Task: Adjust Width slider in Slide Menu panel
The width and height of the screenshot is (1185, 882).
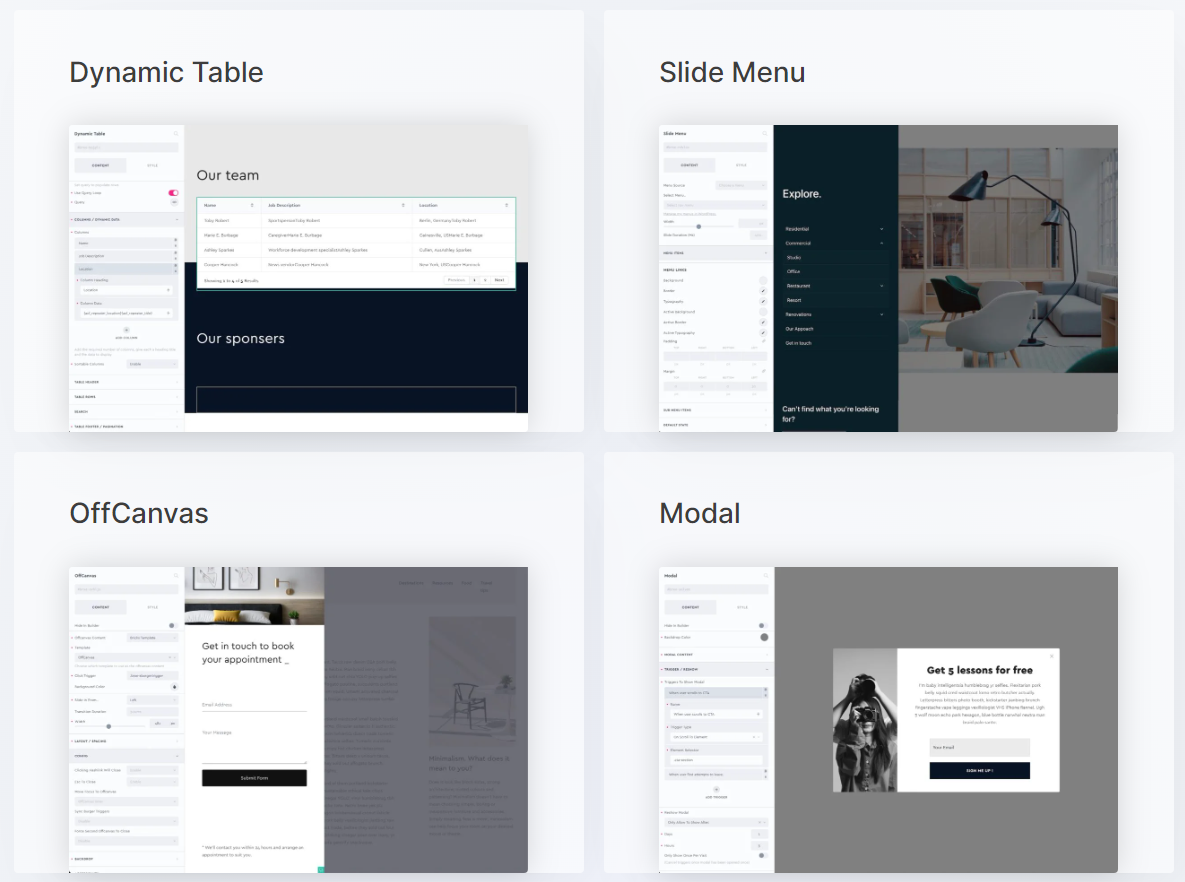Action: (x=698, y=227)
